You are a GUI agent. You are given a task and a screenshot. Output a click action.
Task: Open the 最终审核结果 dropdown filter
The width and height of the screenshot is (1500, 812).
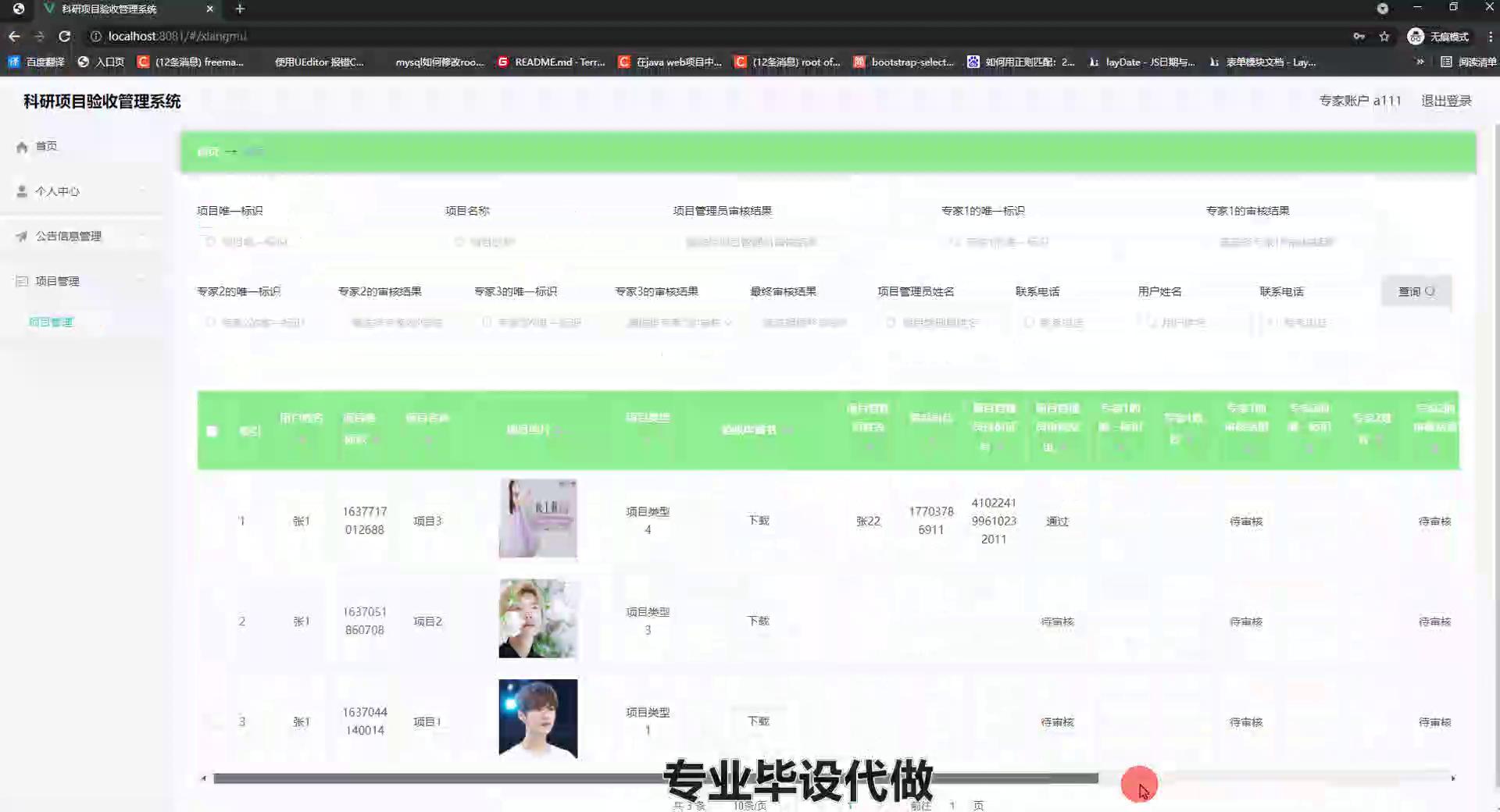[804, 322]
